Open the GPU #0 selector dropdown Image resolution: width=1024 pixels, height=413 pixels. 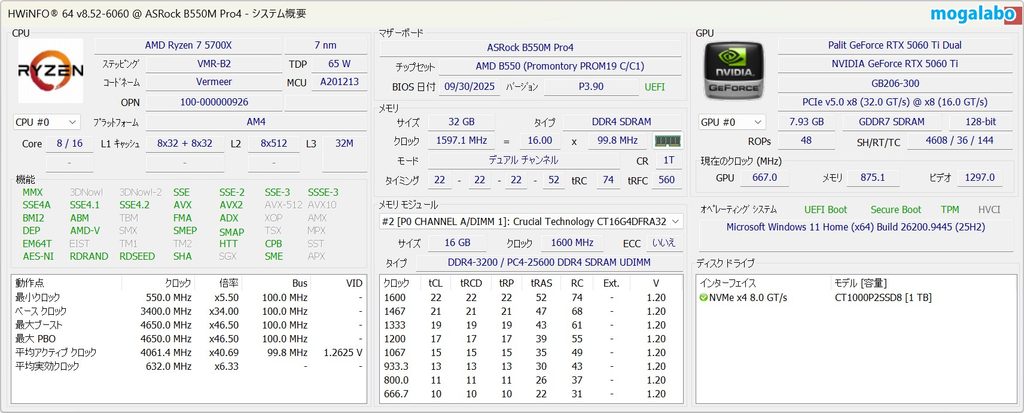tap(732, 122)
